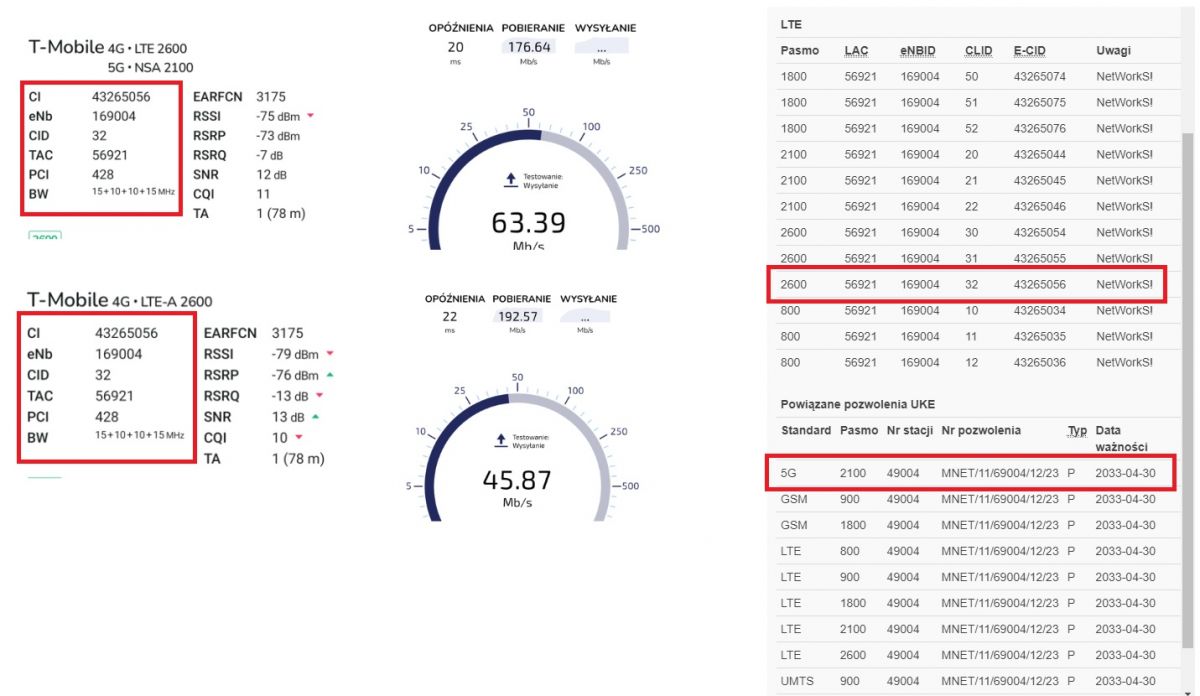Click the upload arrow icon above 45.87 Mb/s
This screenshot has width=1200, height=696.
[x=502, y=441]
